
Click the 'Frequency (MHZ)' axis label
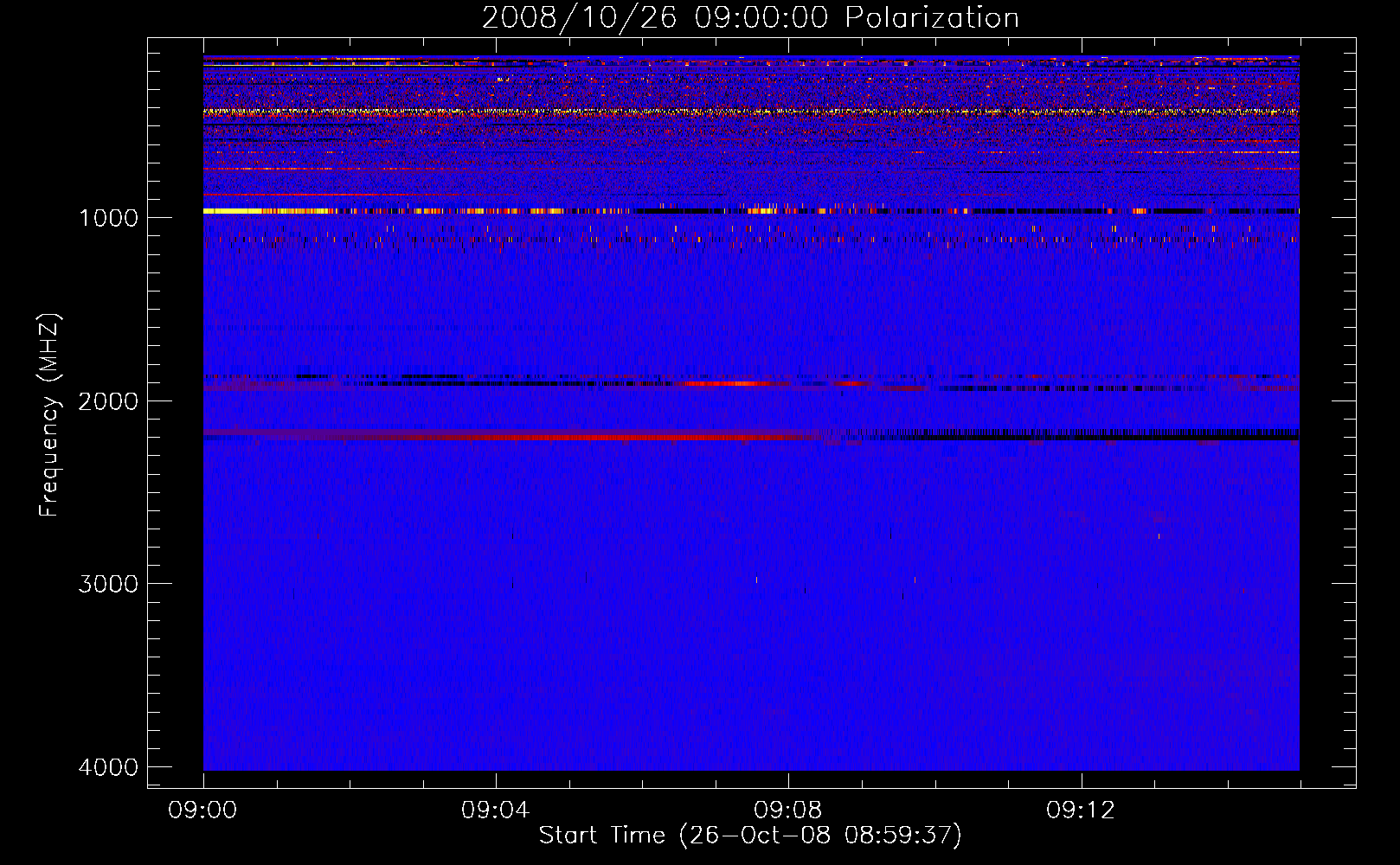49,415
